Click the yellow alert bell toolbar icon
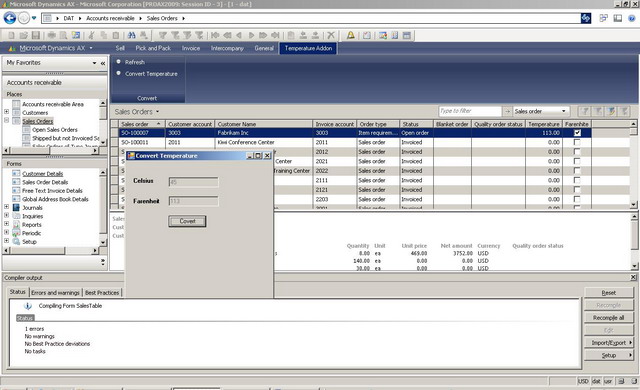The width and height of the screenshot is (640, 390). (x=351, y=35)
